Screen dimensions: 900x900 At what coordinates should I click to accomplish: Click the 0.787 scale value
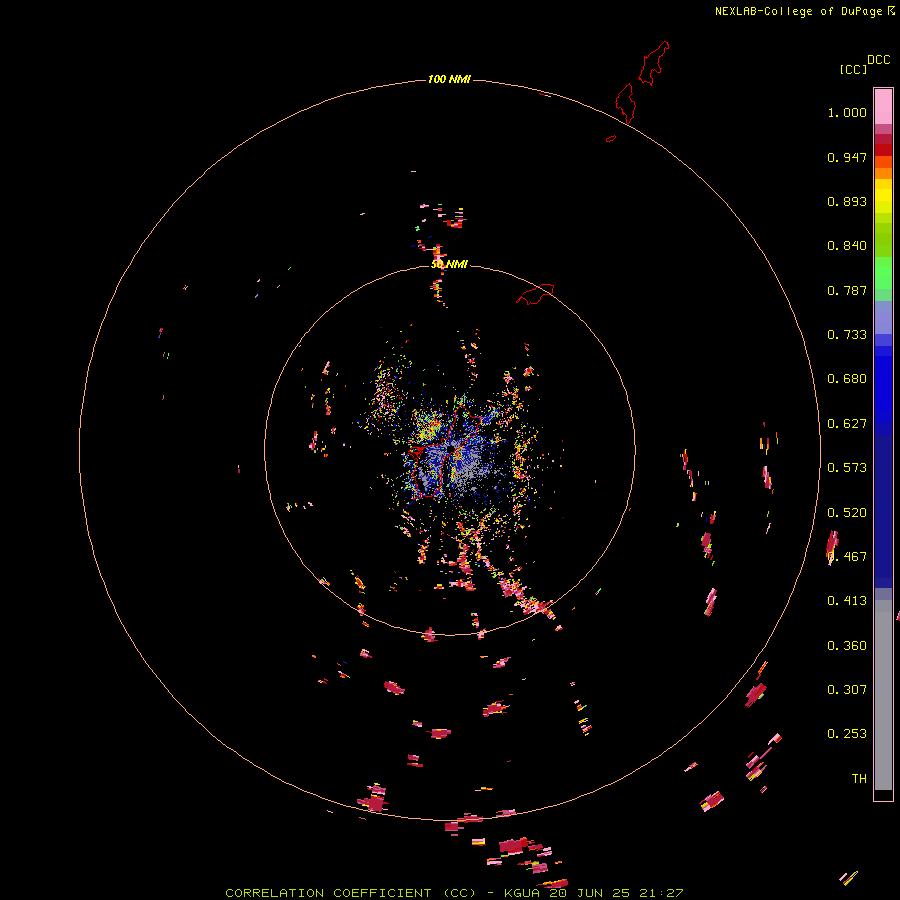[847, 290]
